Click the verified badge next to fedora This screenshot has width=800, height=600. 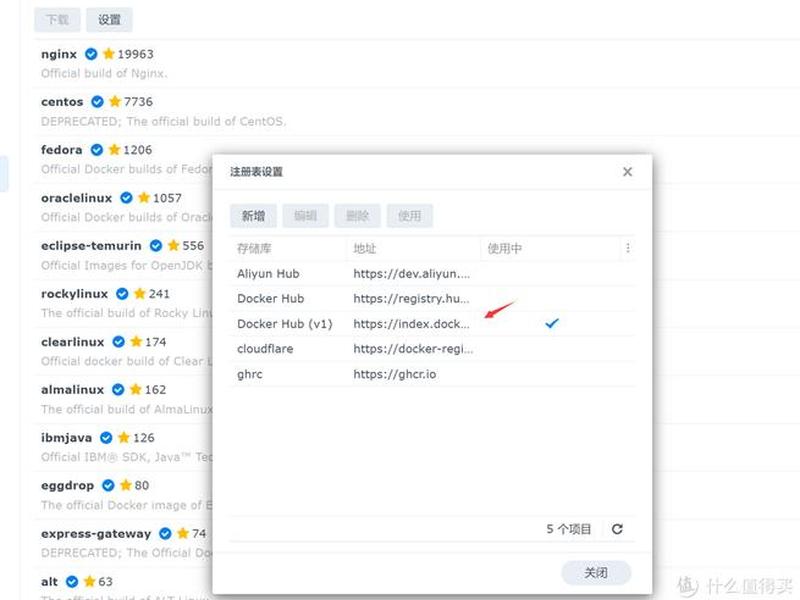coord(97,149)
